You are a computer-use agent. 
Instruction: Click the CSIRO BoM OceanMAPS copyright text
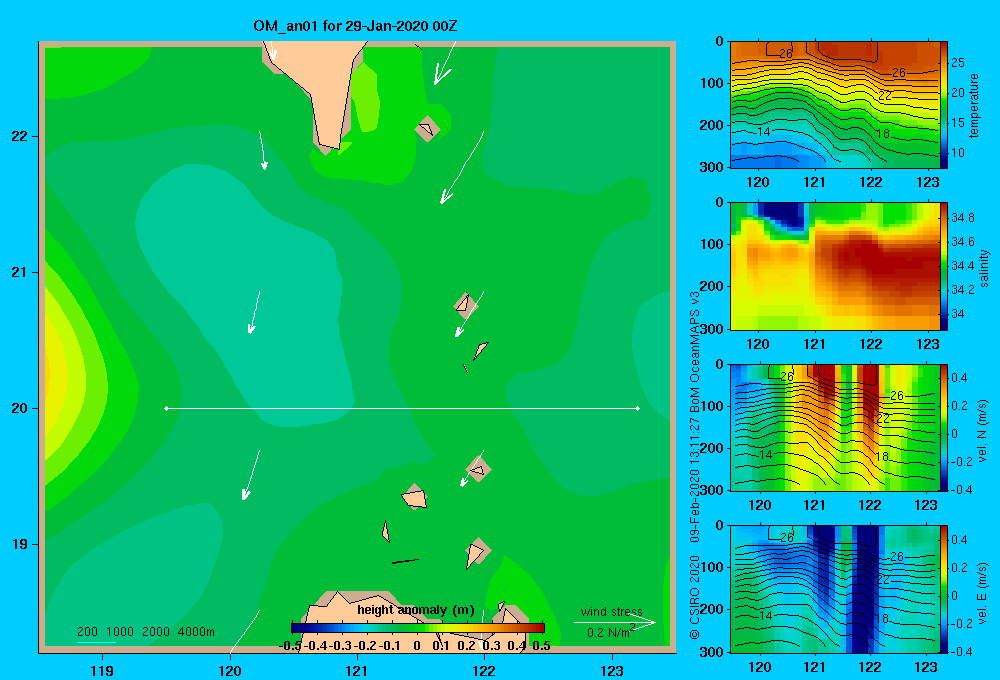click(x=695, y=465)
